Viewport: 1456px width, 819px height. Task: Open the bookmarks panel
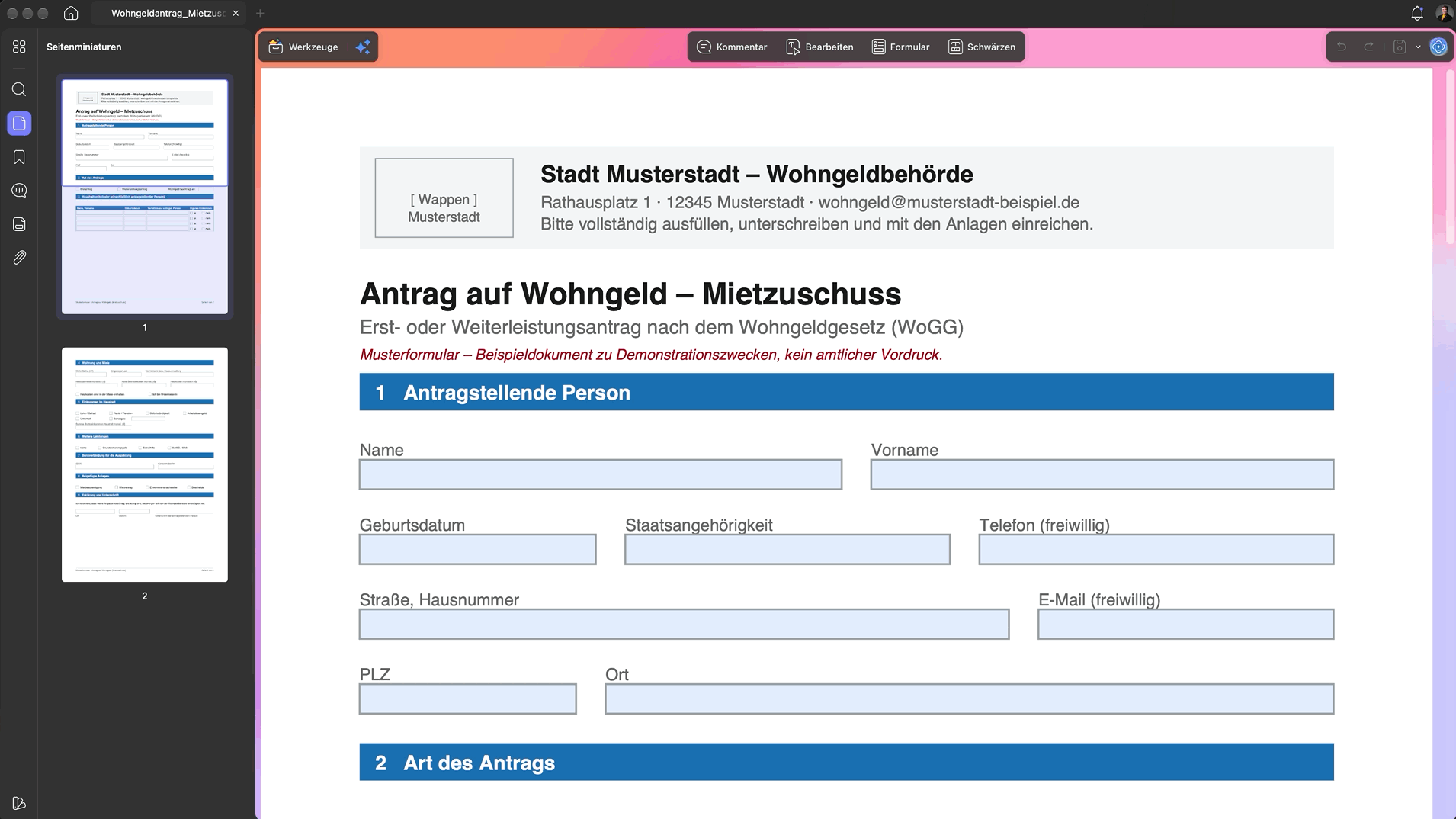(x=19, y=157)
